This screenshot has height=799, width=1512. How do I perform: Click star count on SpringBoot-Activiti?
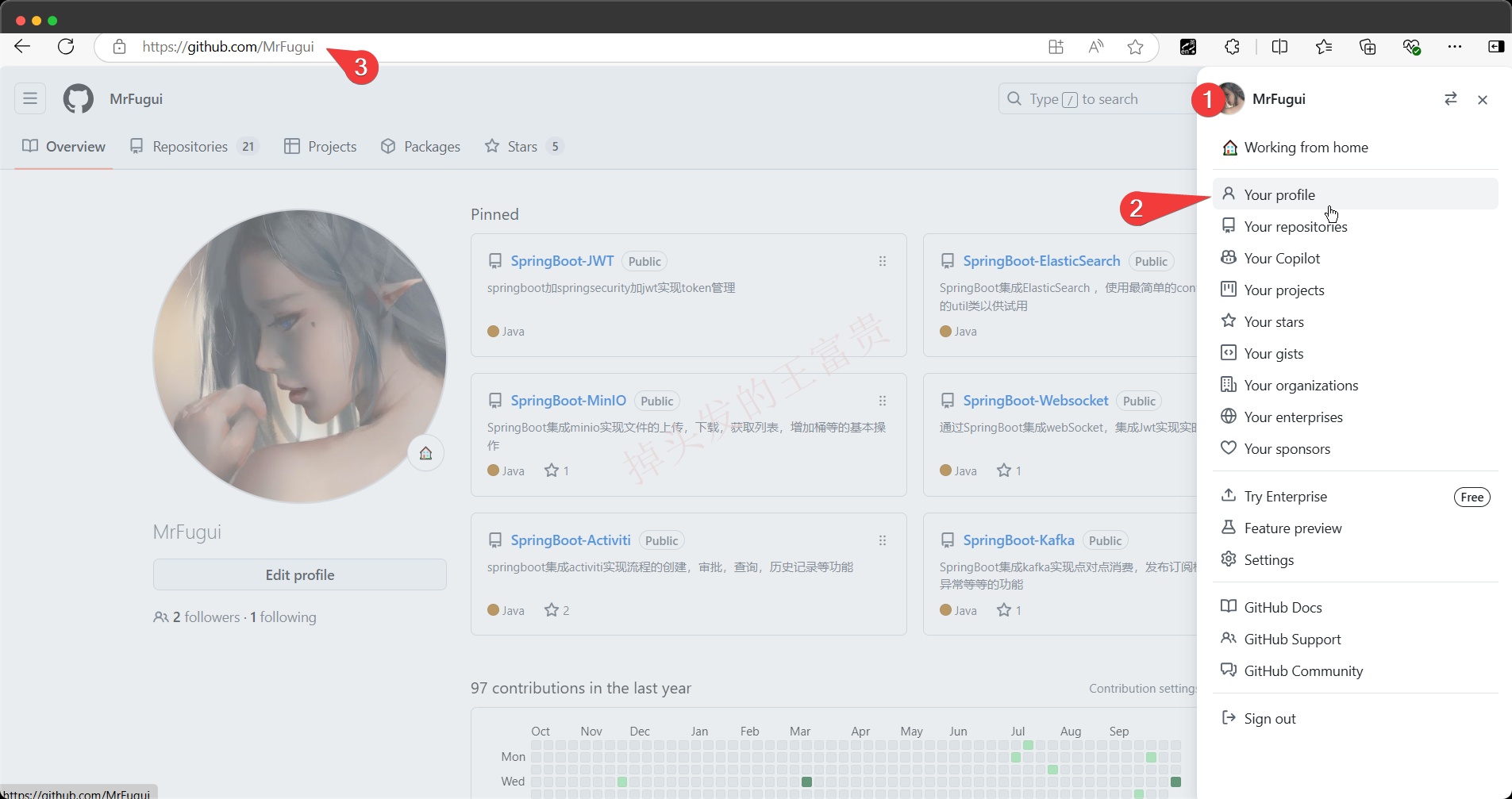(x=557, y=610)
